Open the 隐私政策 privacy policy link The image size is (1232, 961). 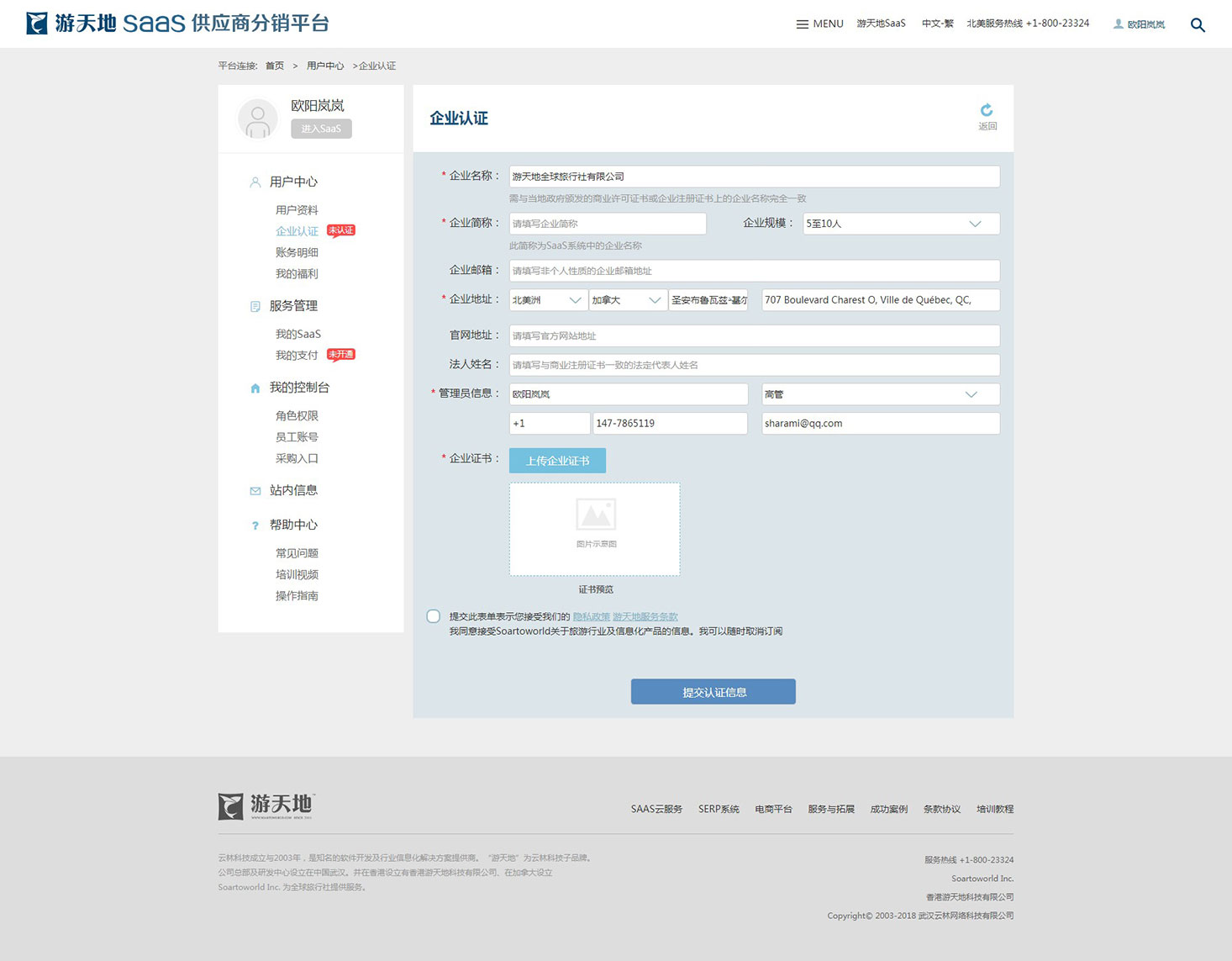[x=591, y=617]
